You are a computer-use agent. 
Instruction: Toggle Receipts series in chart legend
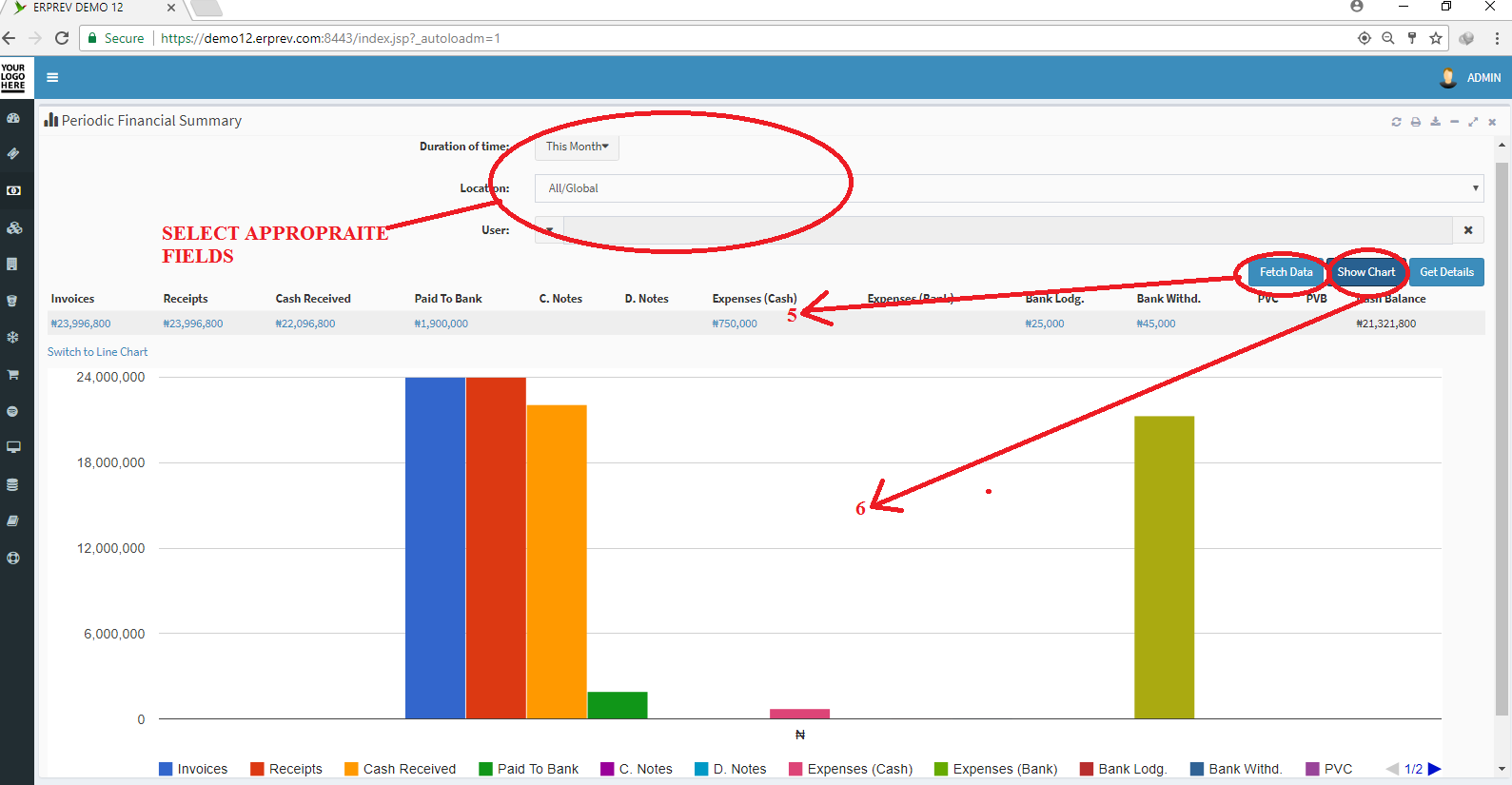(x=286, y=769)
